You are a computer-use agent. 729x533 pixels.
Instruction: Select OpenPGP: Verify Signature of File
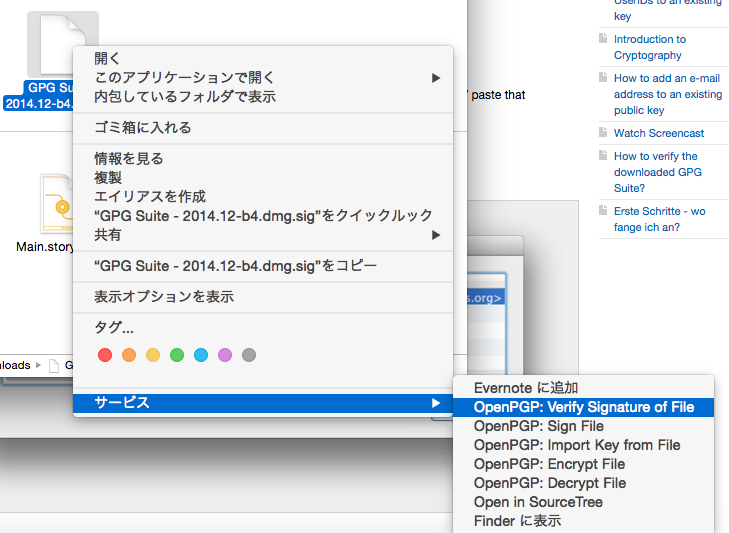pos(583,407)
